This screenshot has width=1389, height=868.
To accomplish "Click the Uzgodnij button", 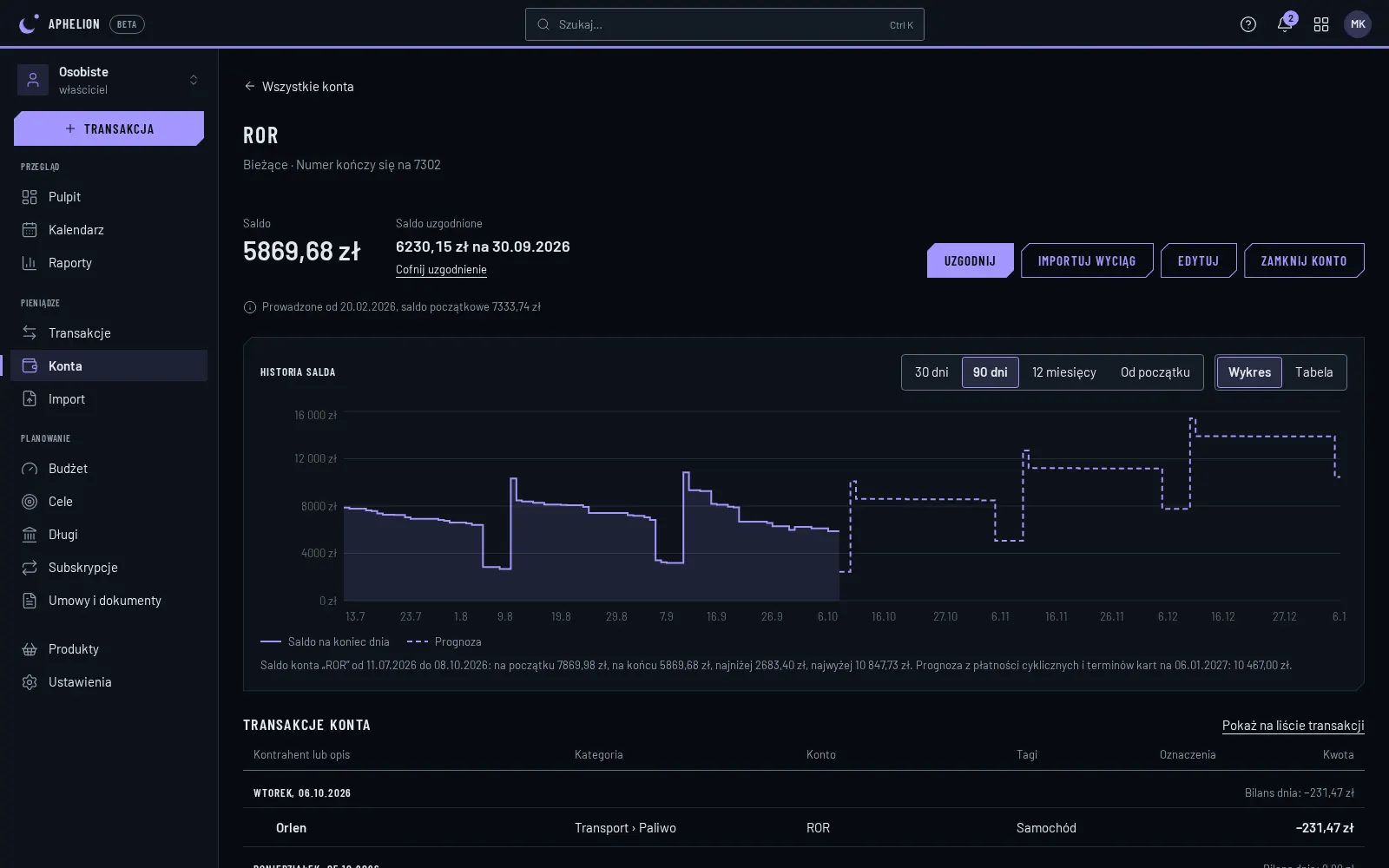I will [x=971, y=260].
